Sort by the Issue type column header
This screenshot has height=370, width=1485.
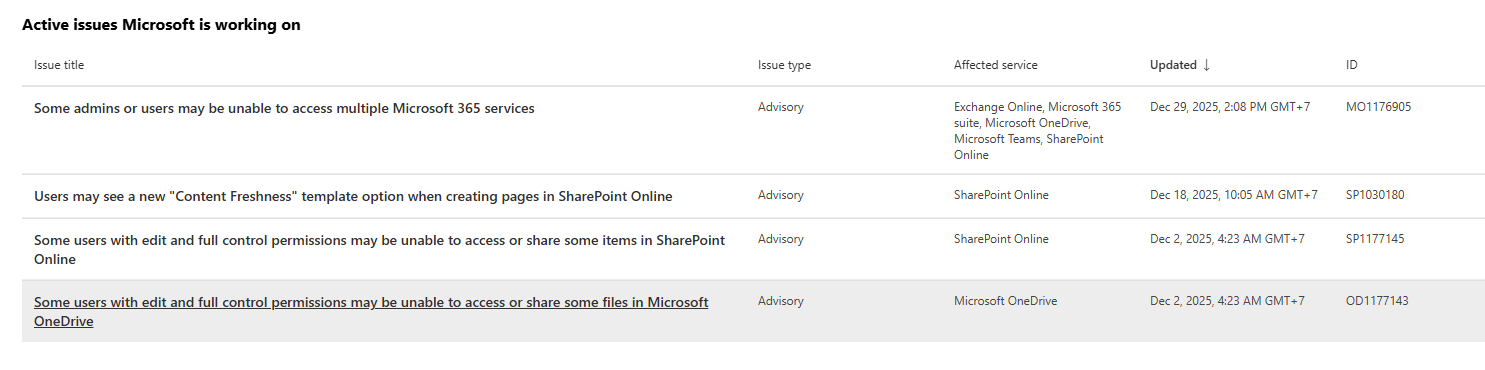tap(784, 65)
